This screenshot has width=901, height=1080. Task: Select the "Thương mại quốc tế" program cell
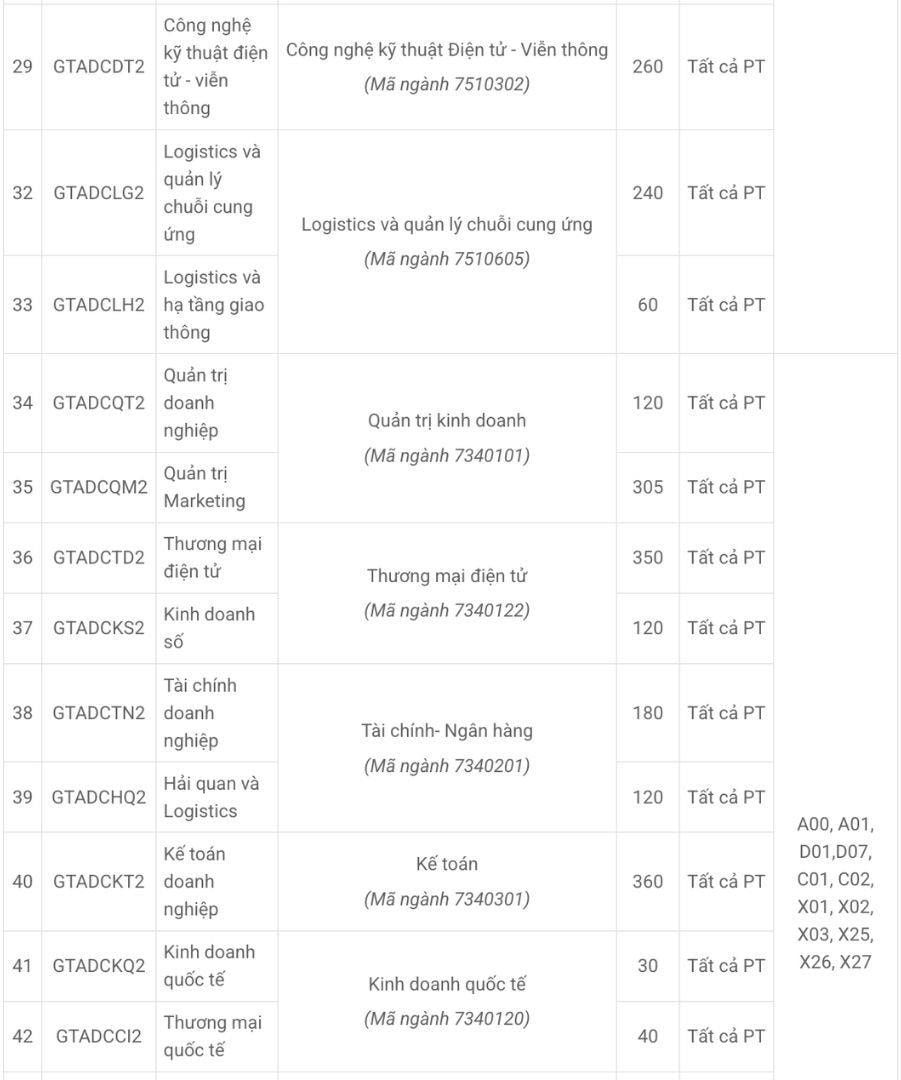pos(215,1036)
